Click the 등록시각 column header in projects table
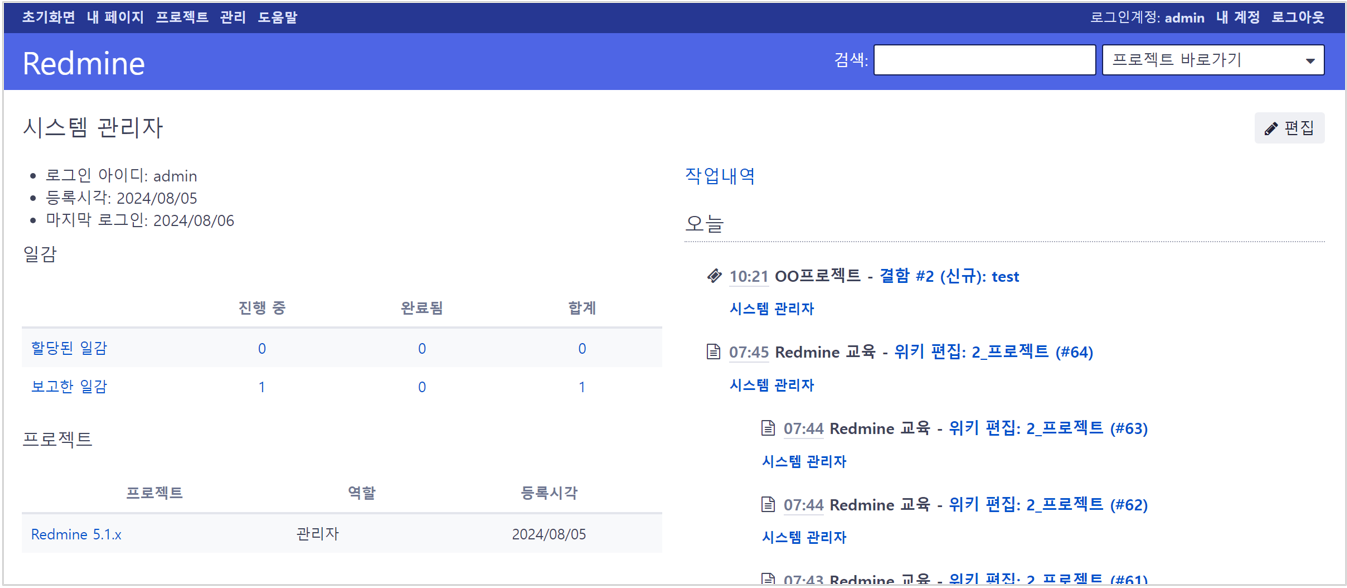Image resolution: width=1347 pixels, height=588 pixels. click(549, 493)
